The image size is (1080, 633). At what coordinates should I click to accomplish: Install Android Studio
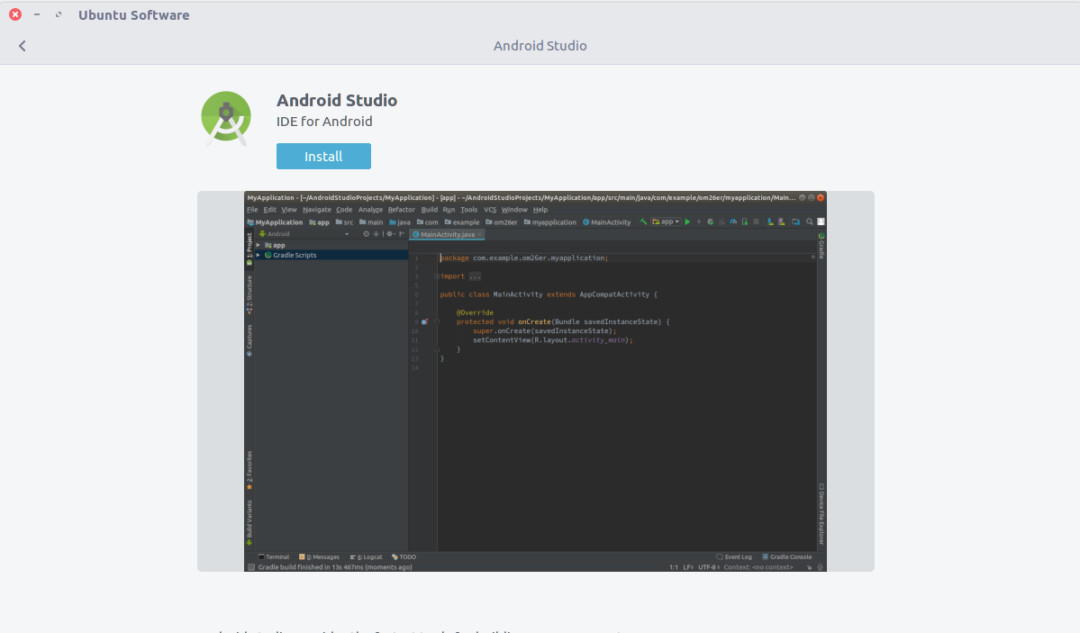323,156
